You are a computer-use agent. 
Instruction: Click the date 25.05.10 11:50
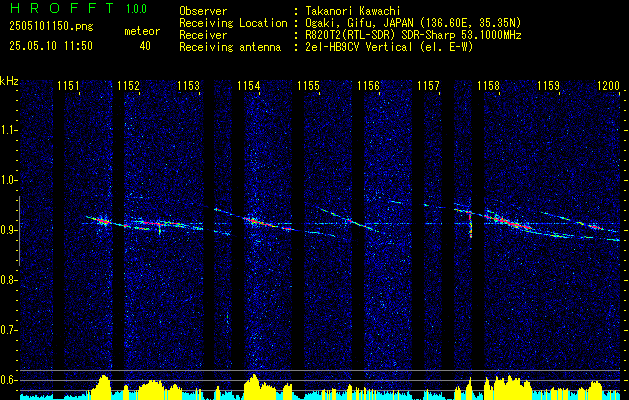point(51,46)
